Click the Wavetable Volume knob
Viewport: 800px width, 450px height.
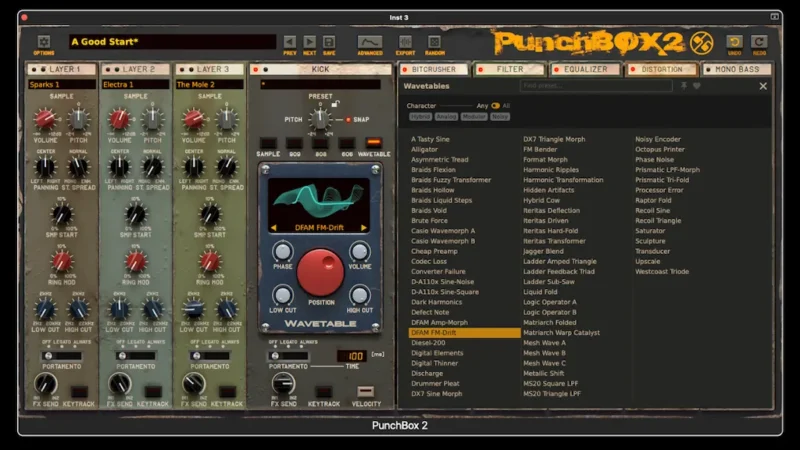pos(360,252)
